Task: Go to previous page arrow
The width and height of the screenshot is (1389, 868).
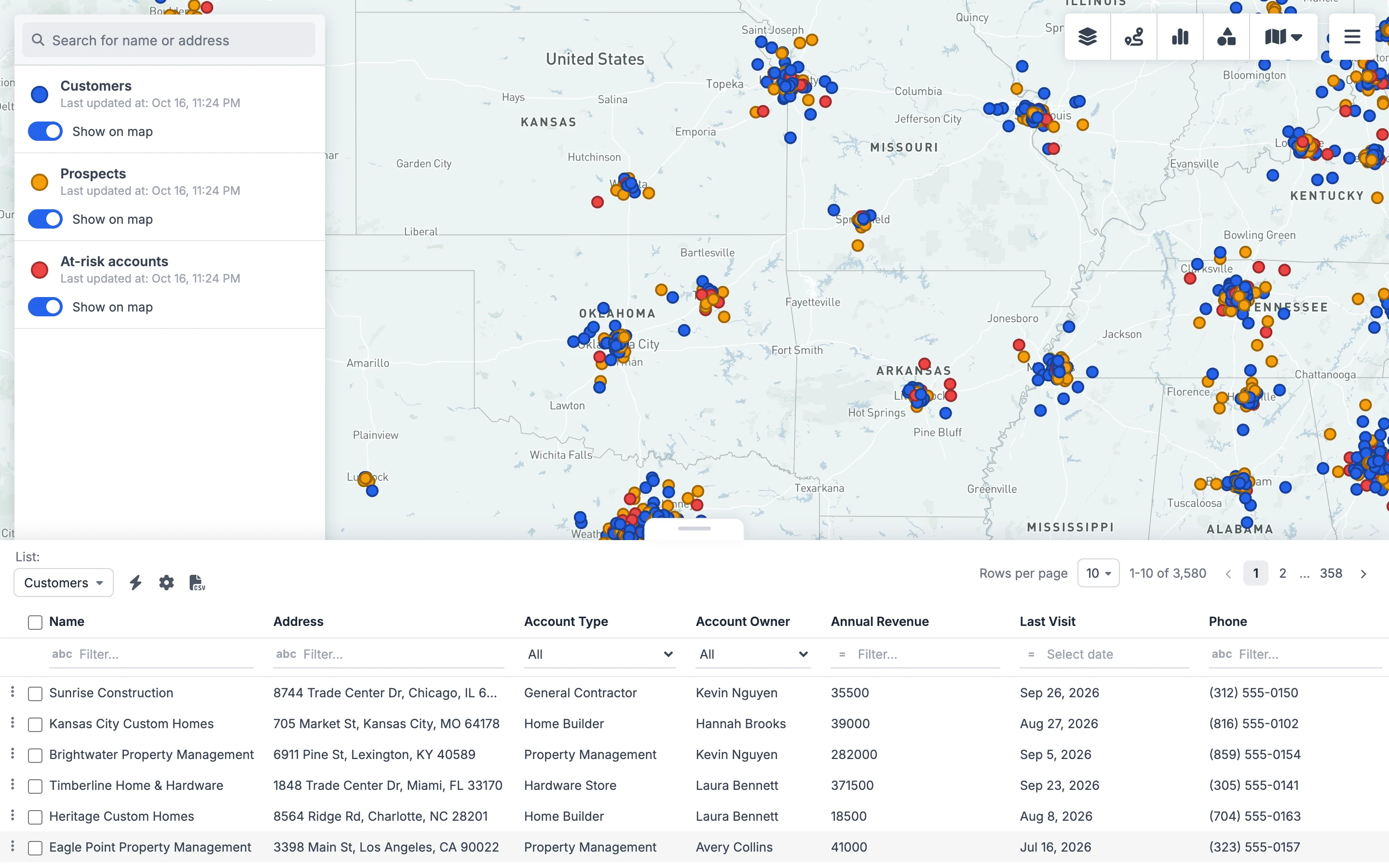Action: pyautogui.click(x=1228, y=573)
